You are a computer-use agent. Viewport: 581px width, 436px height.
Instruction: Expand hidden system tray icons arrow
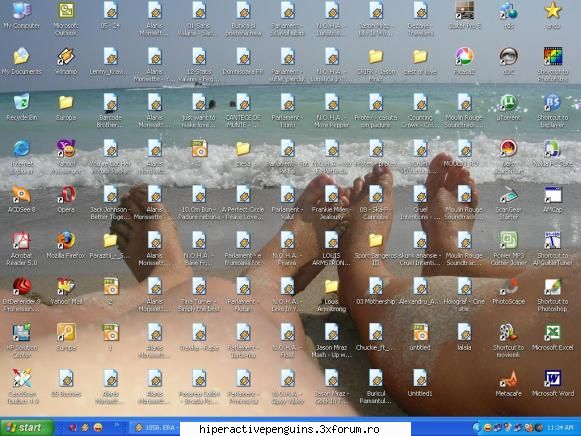(x=477, y=428)
